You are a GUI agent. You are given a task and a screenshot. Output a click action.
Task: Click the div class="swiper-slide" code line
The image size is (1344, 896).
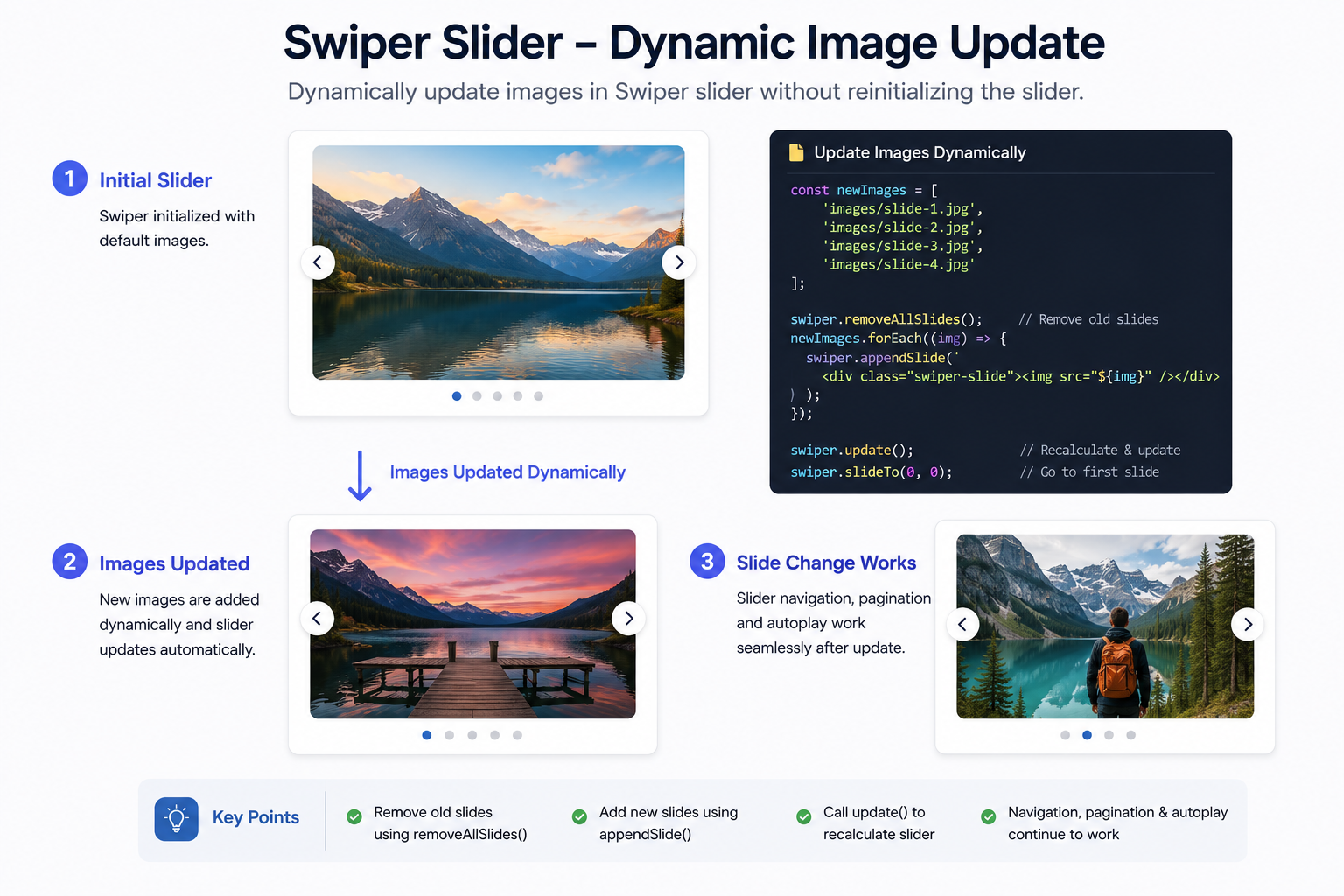tap(1020, 376)
